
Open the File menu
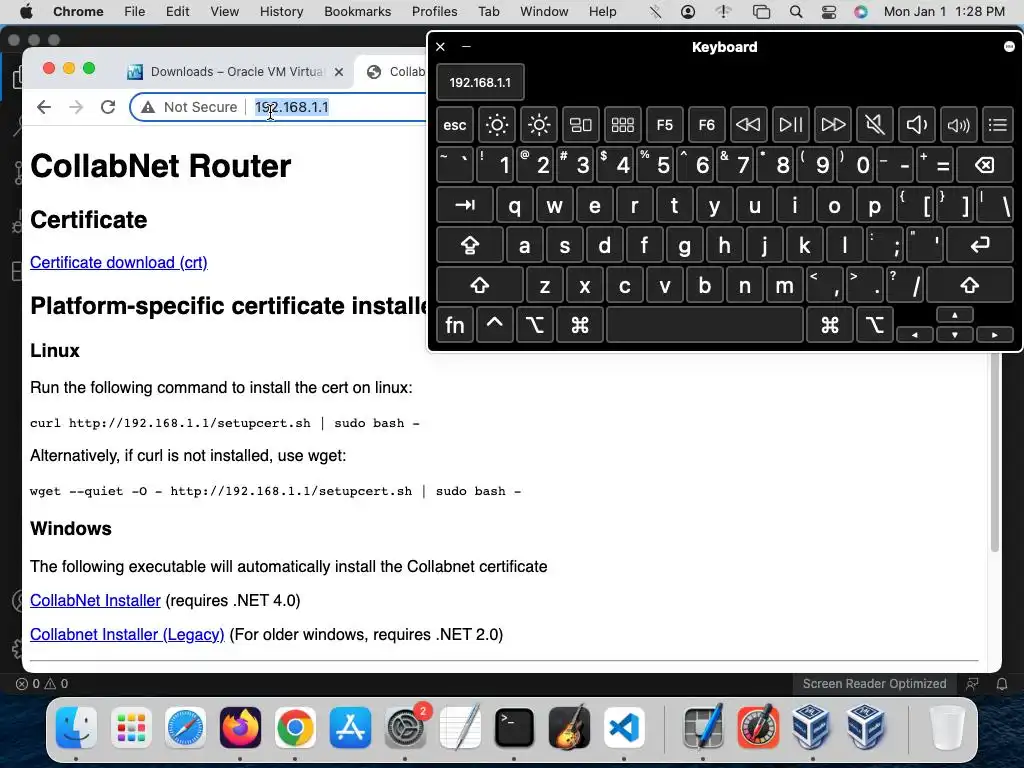coord(135,11)
